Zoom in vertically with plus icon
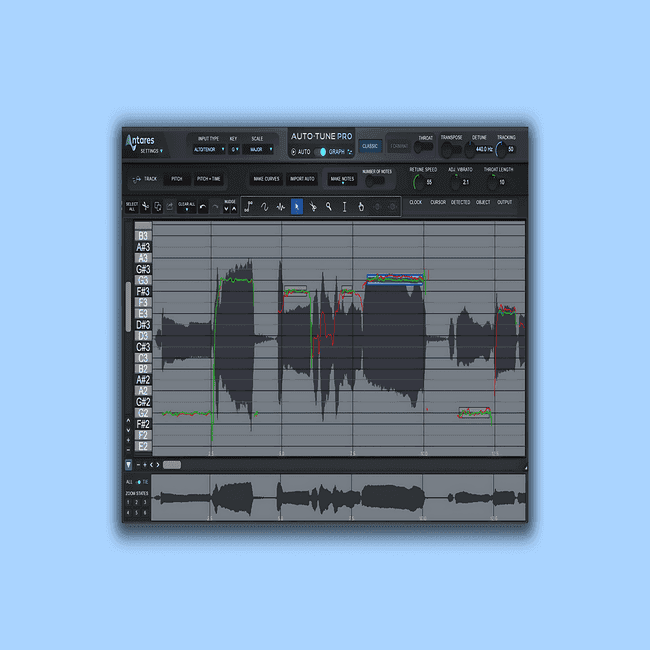Image resolution: width=650 pixels, height=650 pixels. click(x=128, y=440)
